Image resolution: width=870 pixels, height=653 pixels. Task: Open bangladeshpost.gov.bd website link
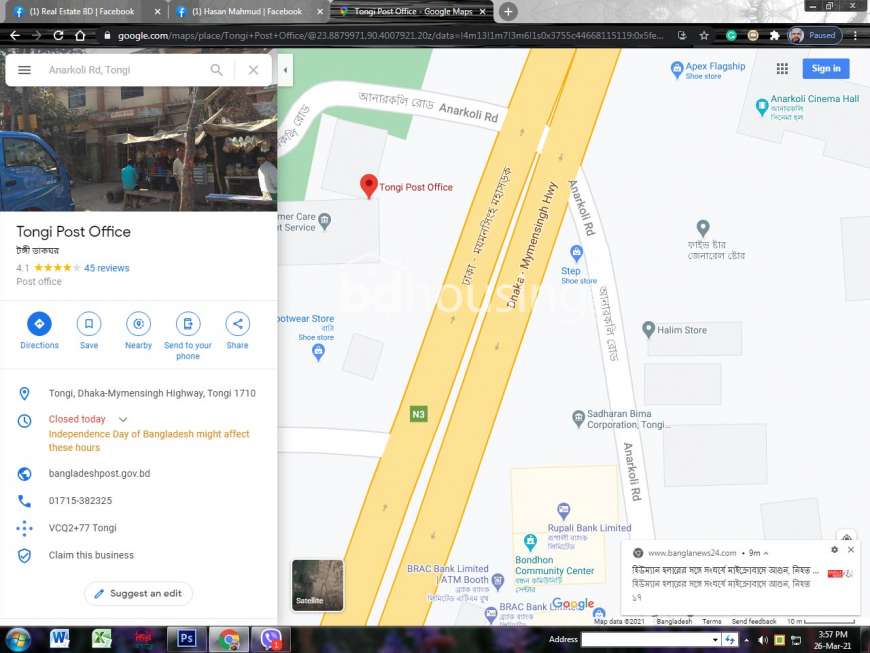99,473
